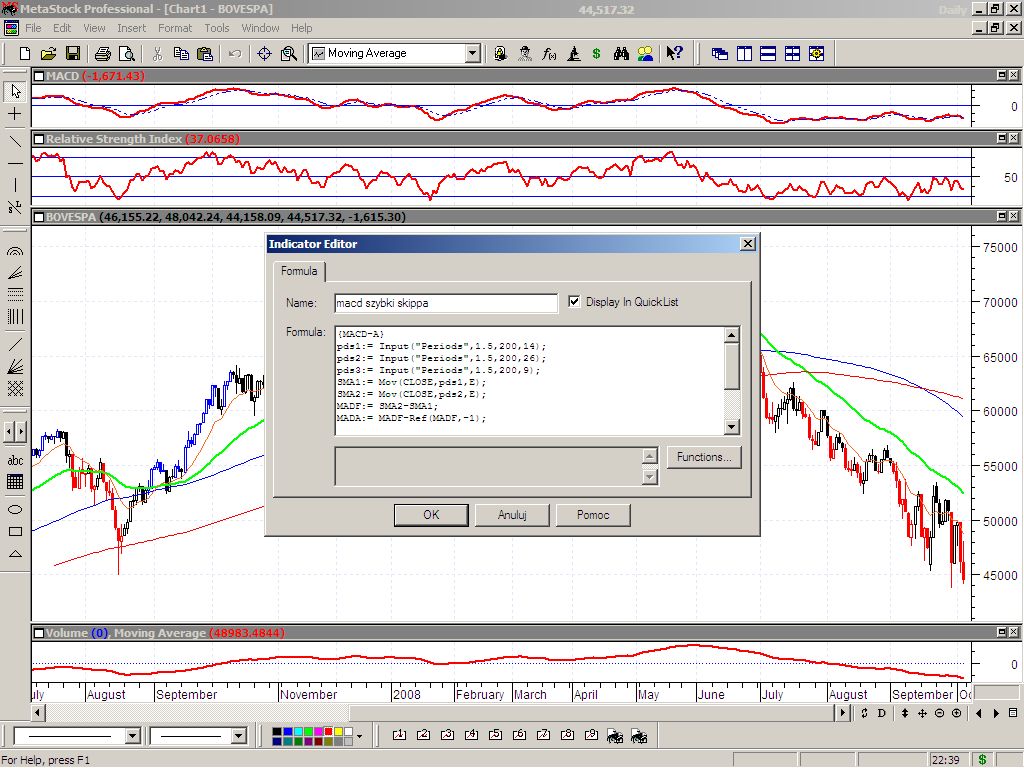Screen dimensions: 1024x768
Task: Open the color palette dropdown arrow
Action: (359, 736)
